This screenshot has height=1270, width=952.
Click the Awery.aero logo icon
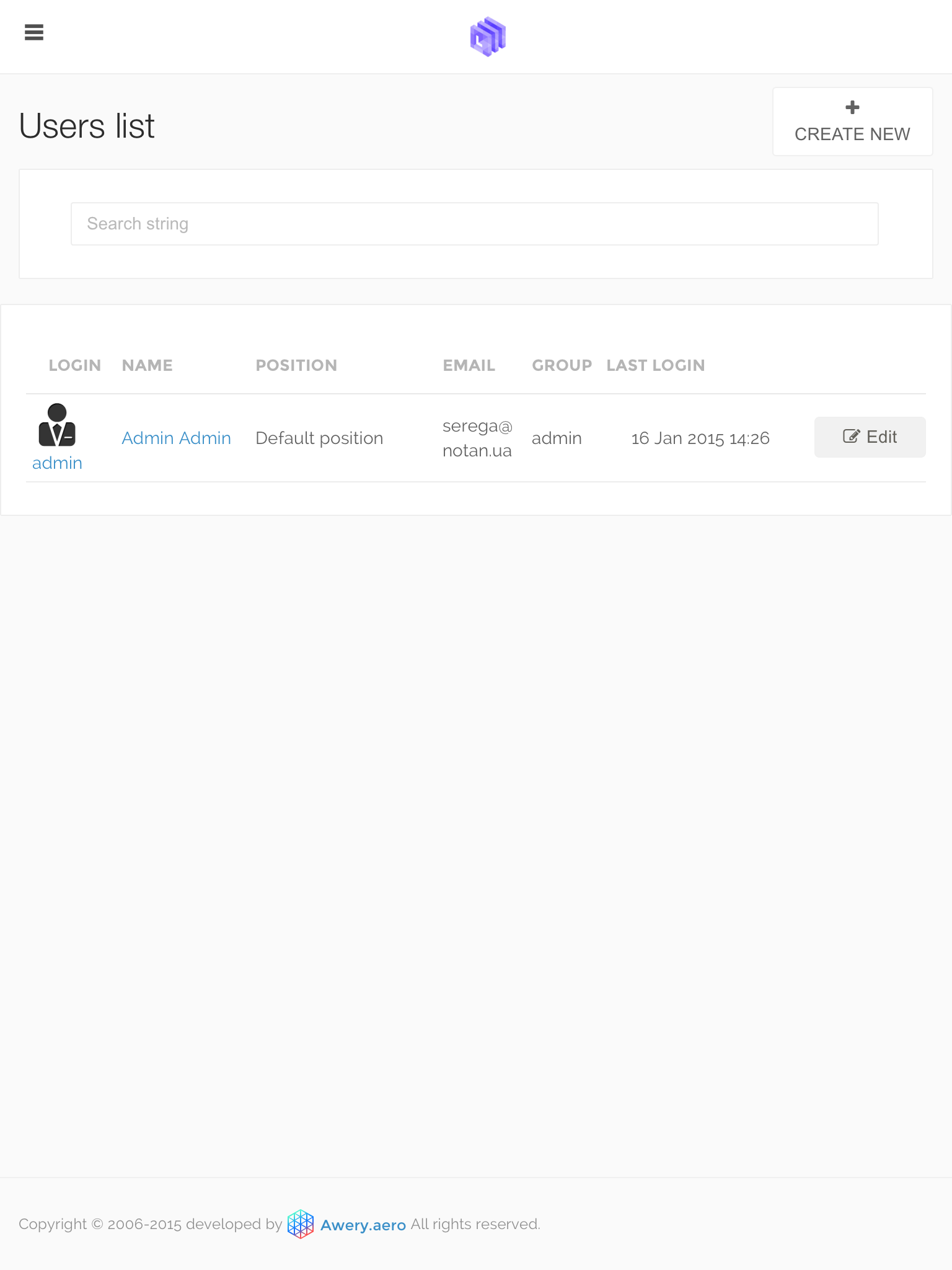(x=301, y=1224)
